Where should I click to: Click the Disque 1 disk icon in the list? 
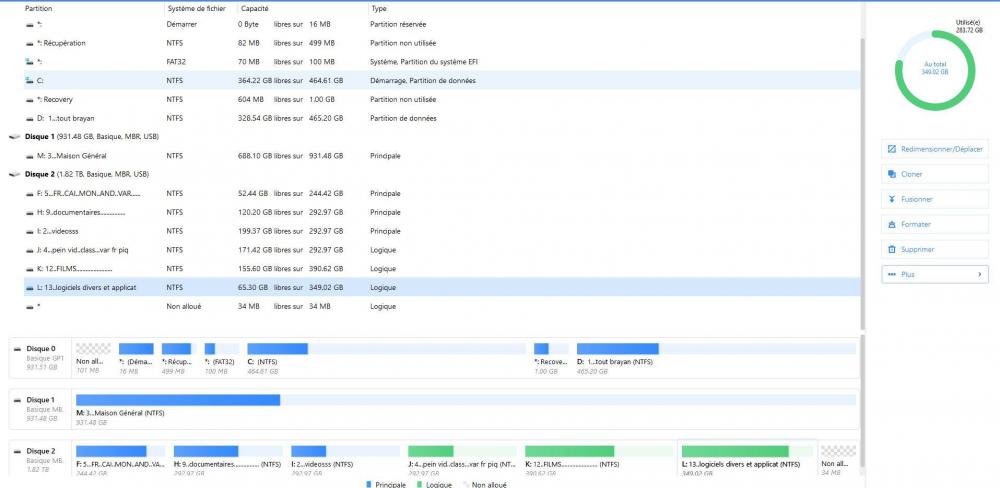(x=14, y=137)
